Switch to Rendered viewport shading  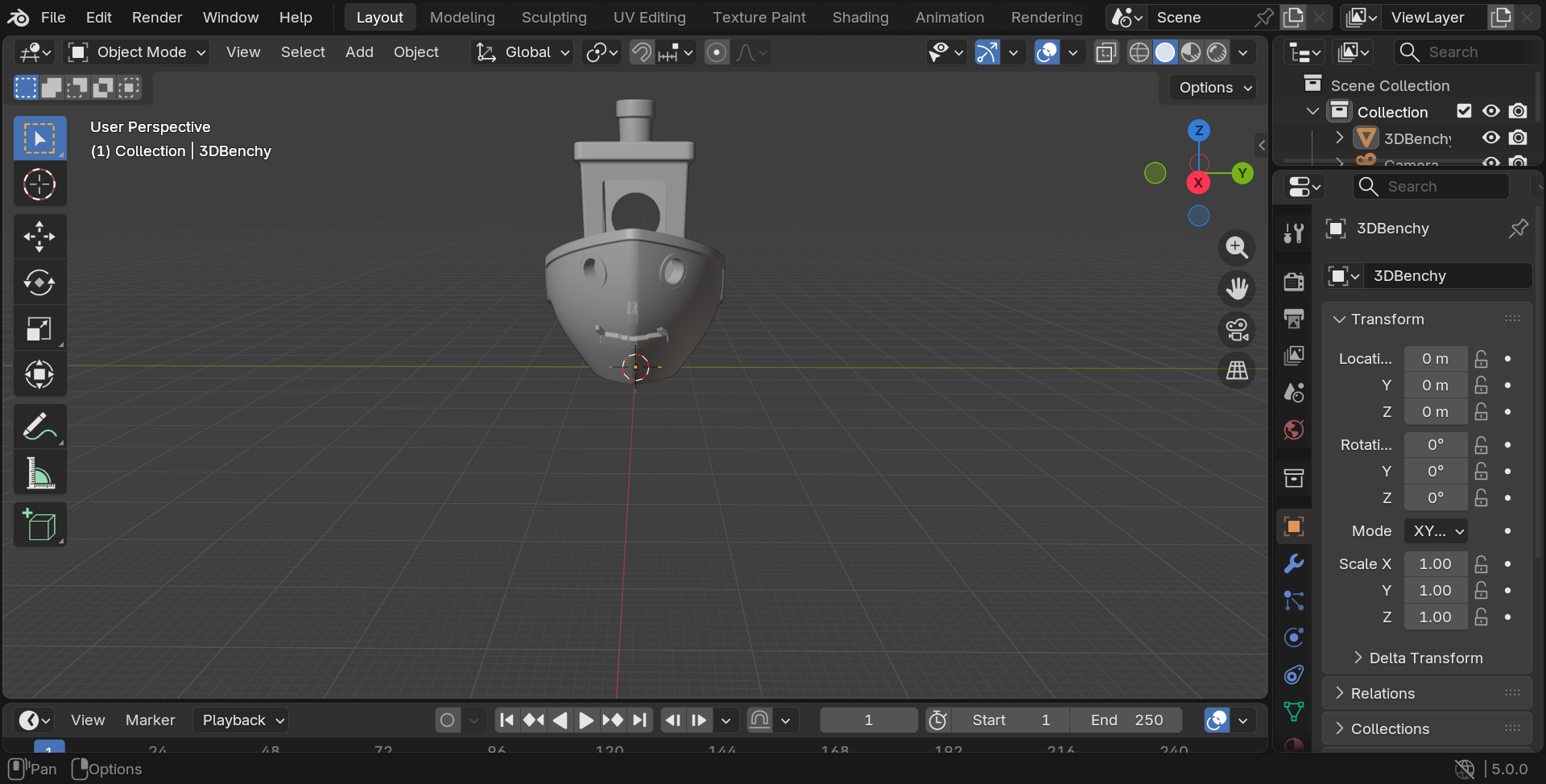click(x=1217, y=52)
